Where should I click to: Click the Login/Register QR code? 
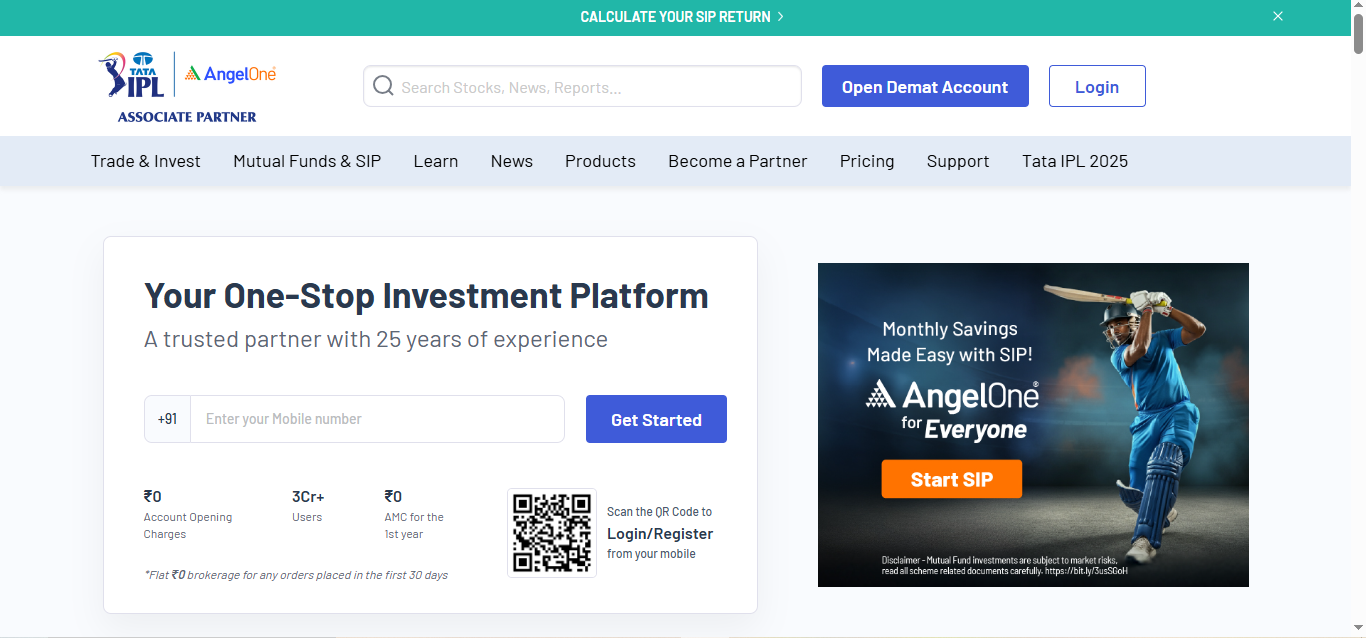552,533
